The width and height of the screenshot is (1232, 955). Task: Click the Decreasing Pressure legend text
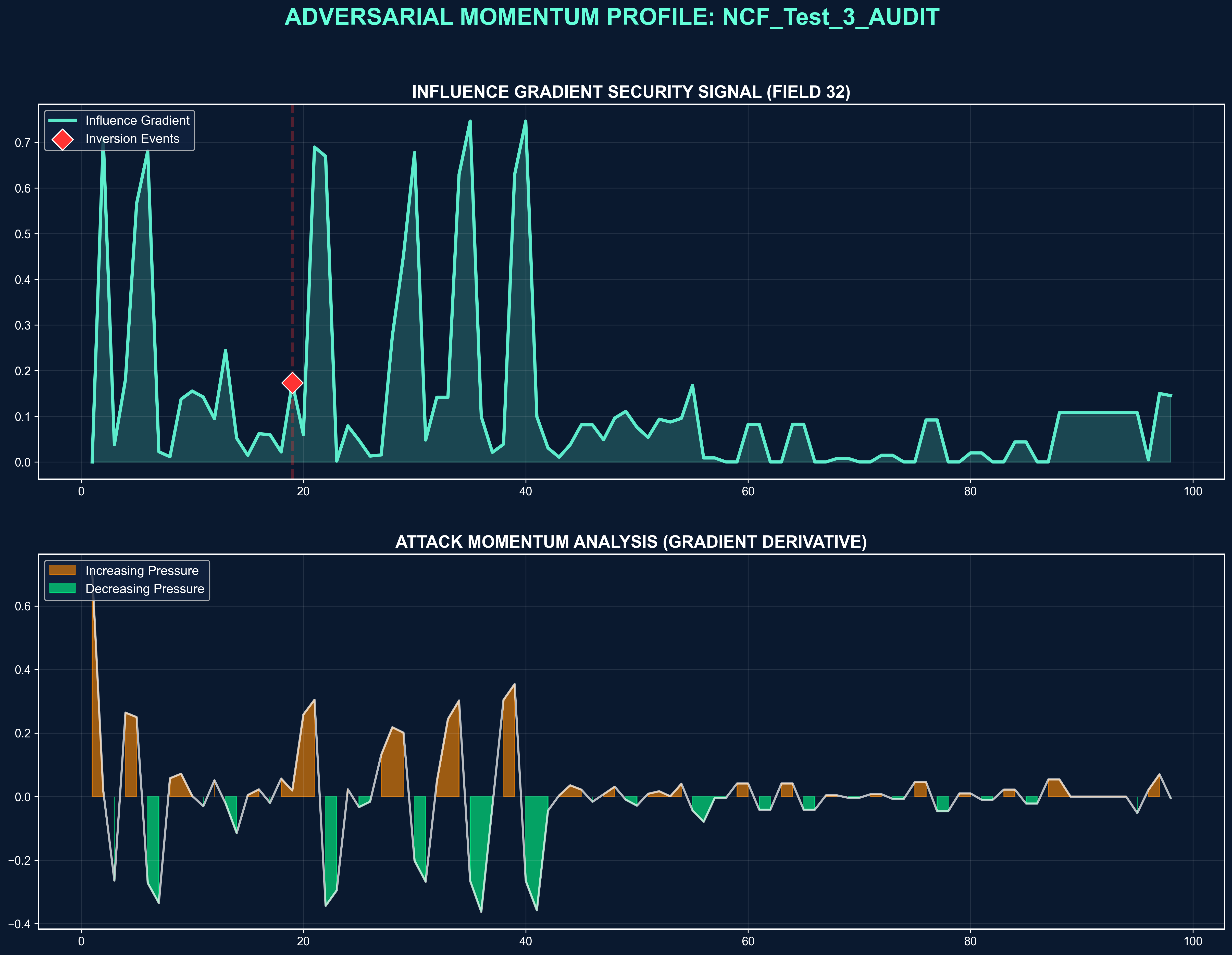click(x=144, y=589)
